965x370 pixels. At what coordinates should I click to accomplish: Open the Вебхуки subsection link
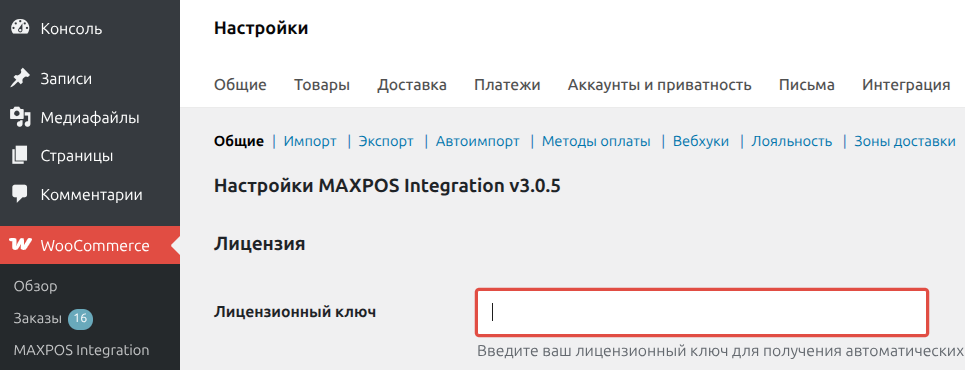tap(701, 142)
